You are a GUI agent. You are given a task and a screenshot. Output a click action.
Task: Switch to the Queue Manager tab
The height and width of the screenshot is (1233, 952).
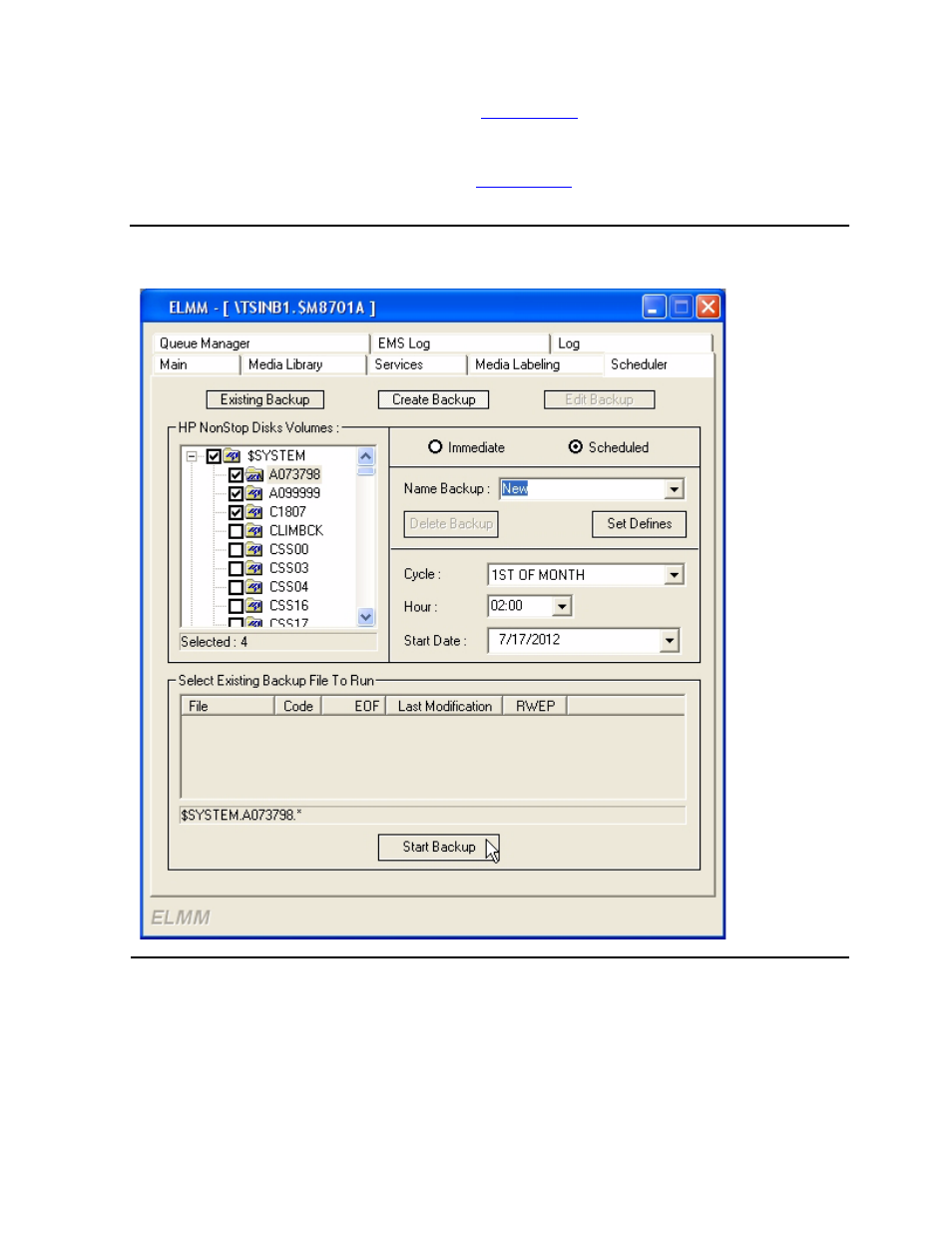pyautogui.click(x=260, y=343)
